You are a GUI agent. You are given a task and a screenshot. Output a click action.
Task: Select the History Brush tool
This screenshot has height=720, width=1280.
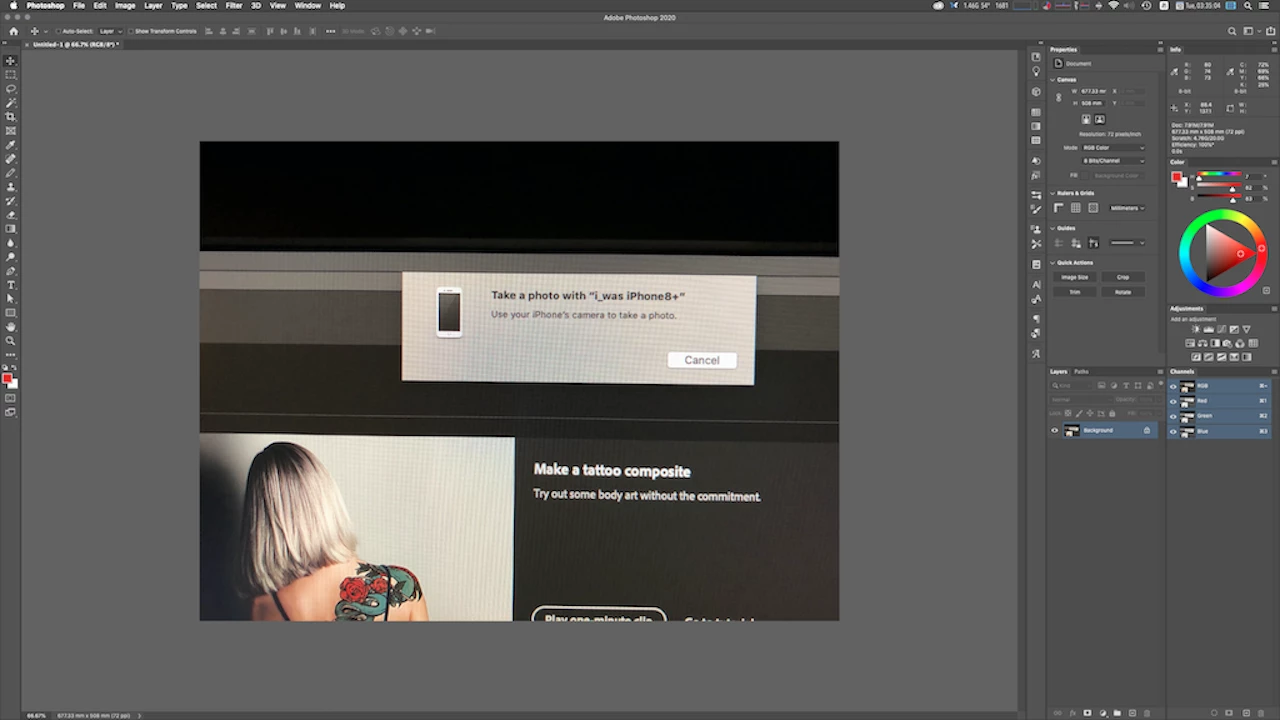(11, 201)
